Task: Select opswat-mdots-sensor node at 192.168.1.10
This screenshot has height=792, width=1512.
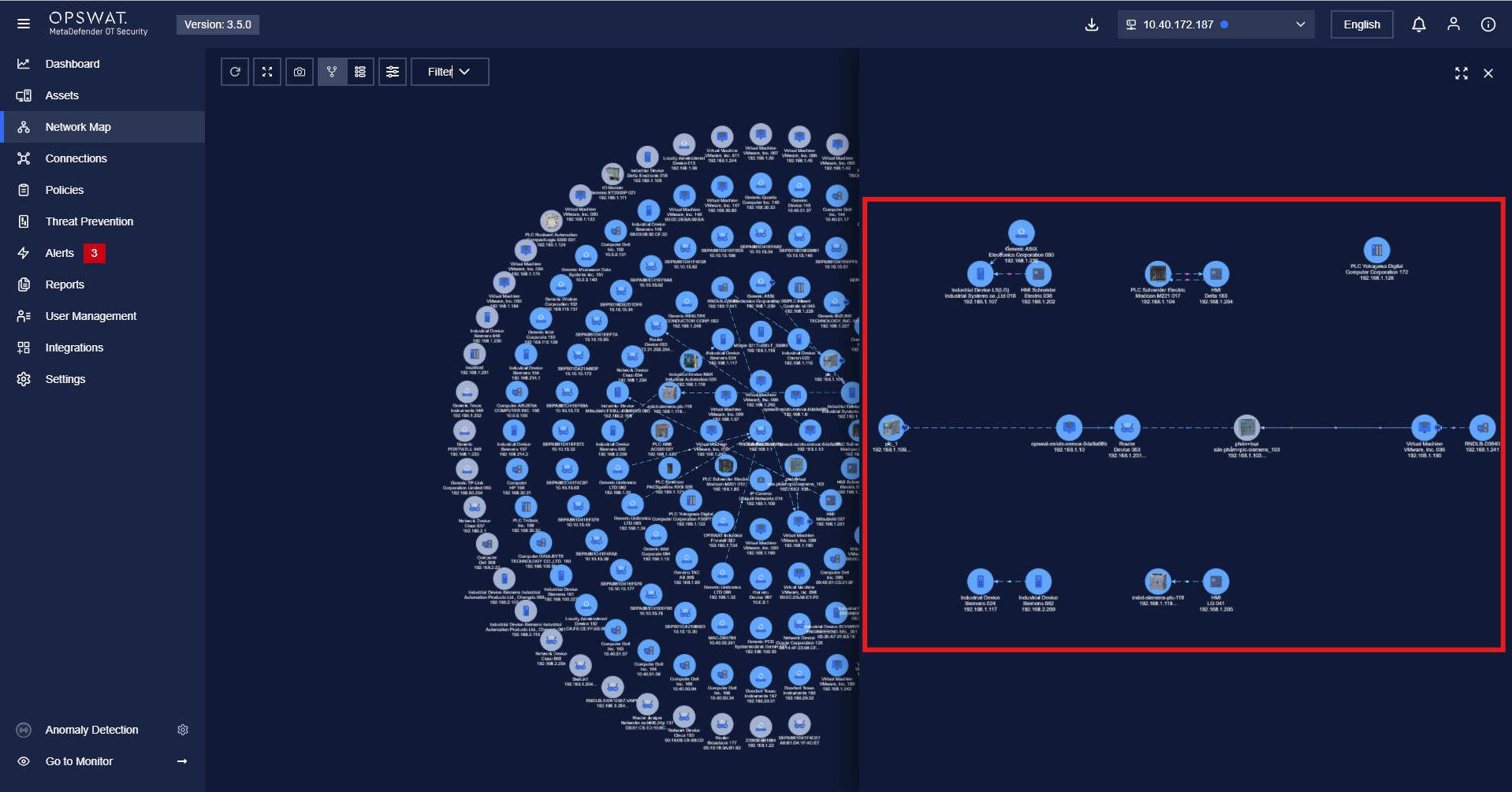Action: 1069,428
